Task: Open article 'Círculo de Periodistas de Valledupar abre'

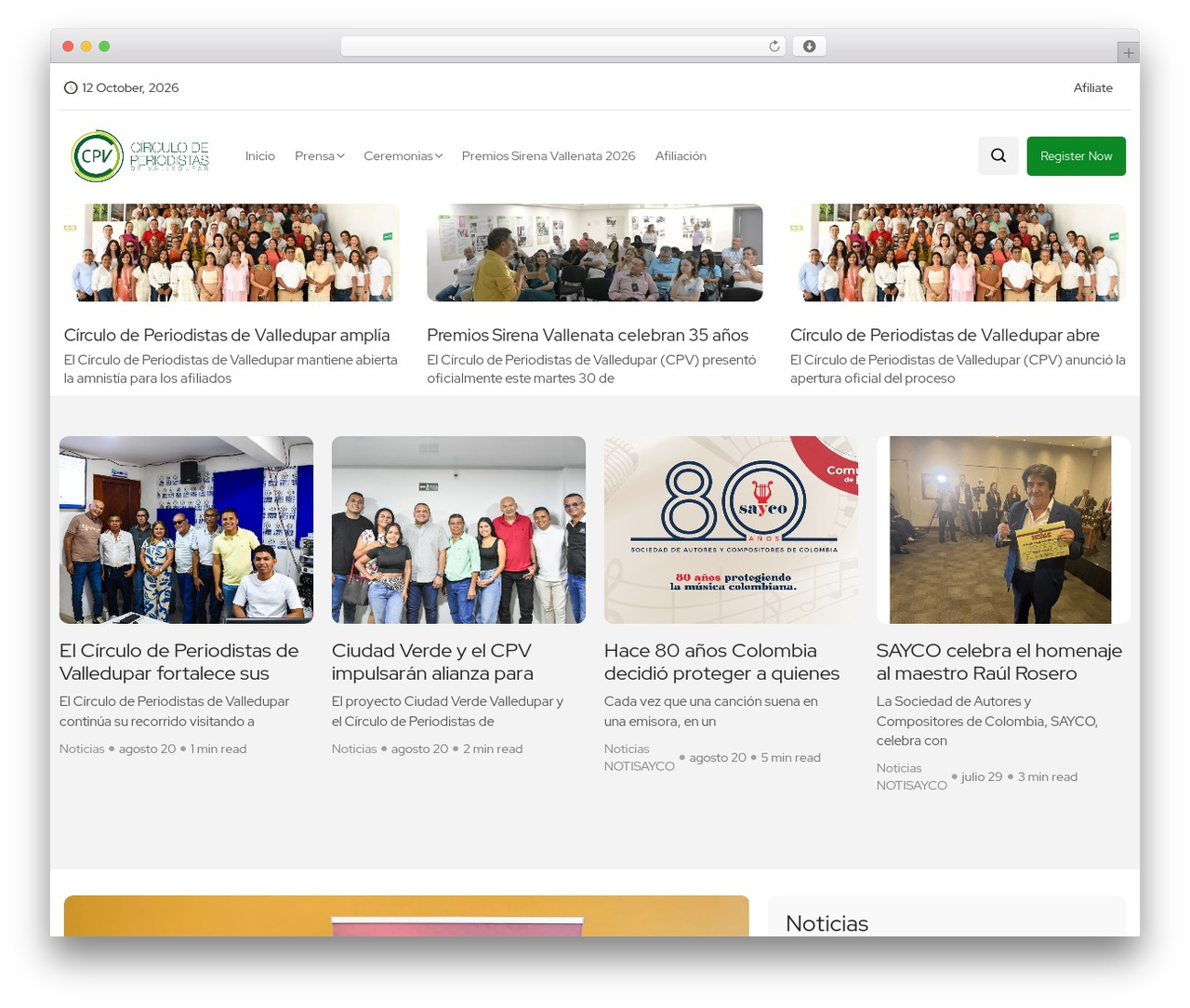Action: click(x=945, y=335)
